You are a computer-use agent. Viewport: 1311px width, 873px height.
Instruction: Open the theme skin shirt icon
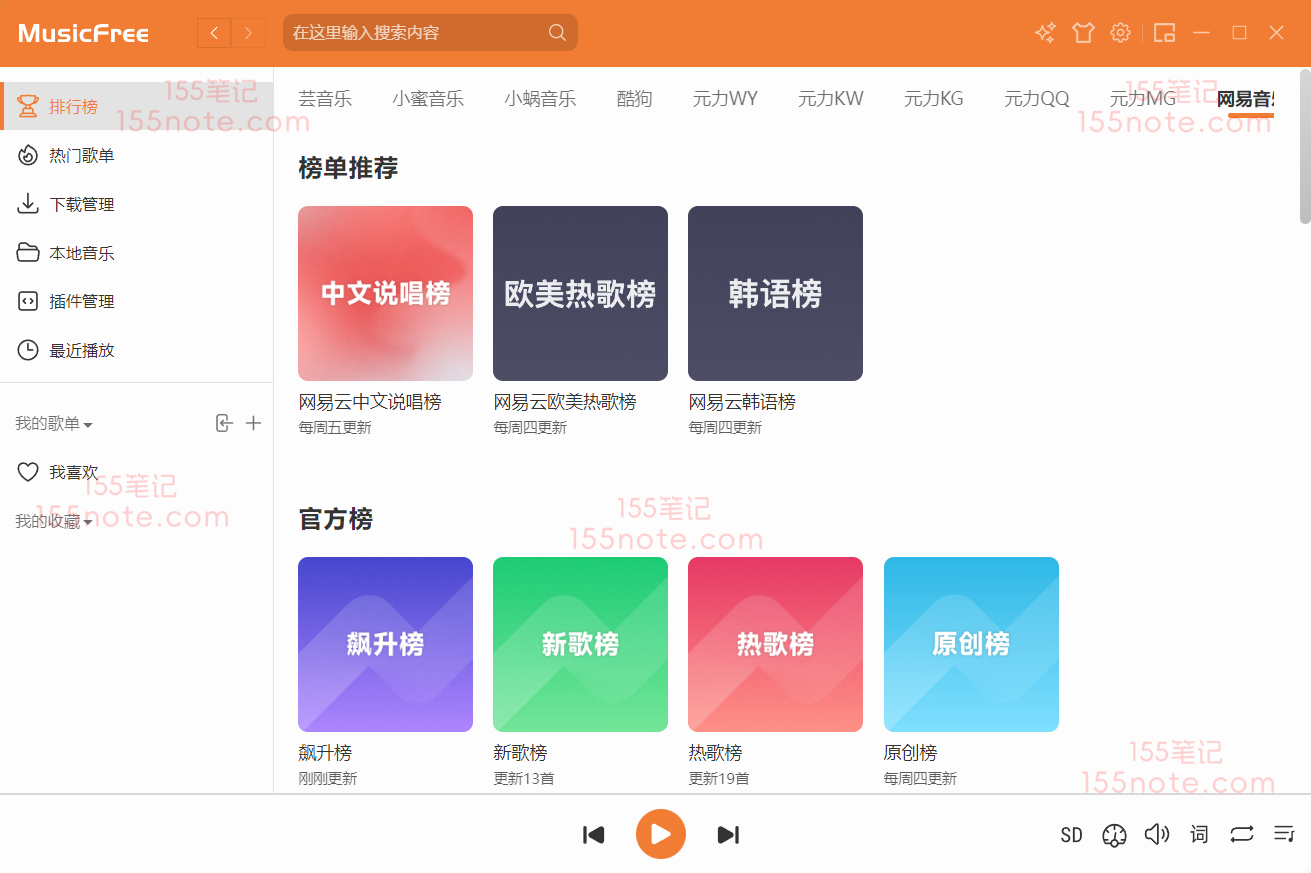point(1083,33)
